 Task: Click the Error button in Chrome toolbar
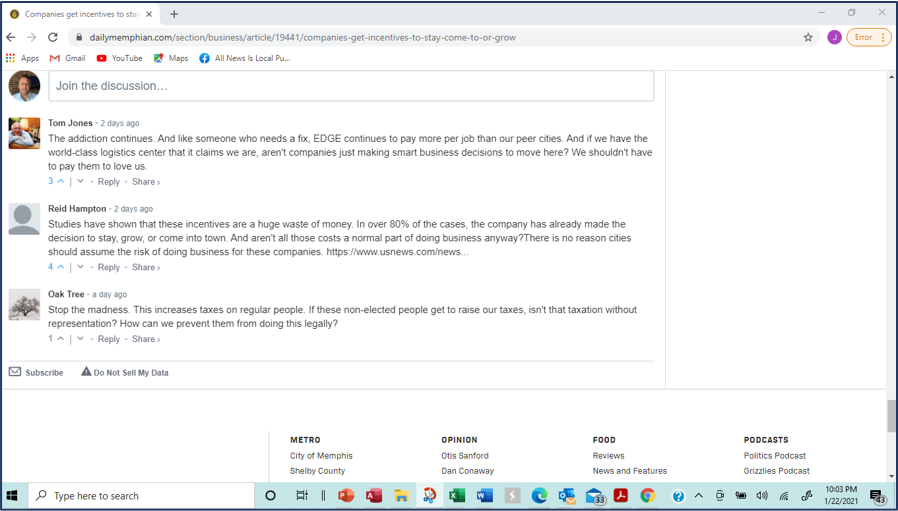point(869,37)
